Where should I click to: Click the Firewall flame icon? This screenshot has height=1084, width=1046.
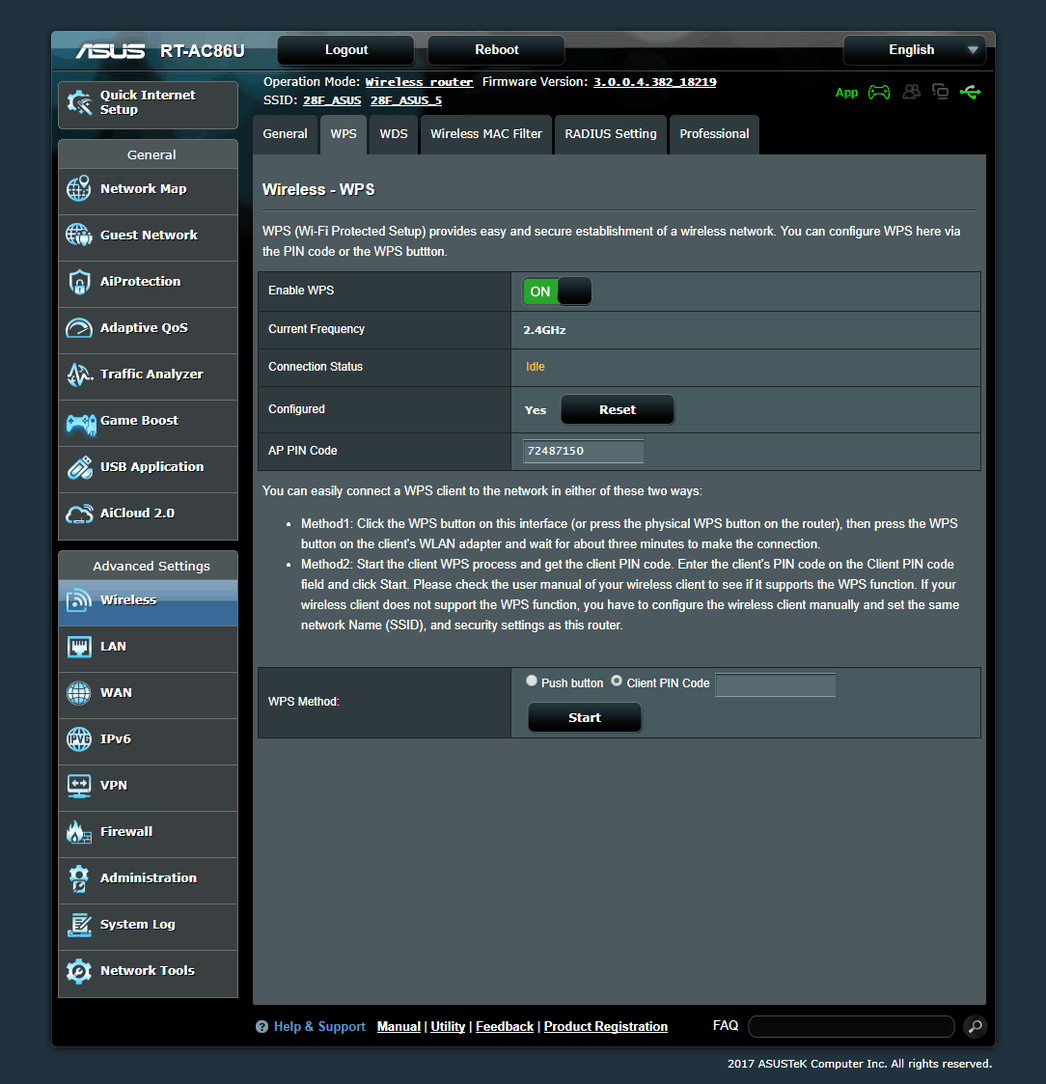click(x=79, y=832)
